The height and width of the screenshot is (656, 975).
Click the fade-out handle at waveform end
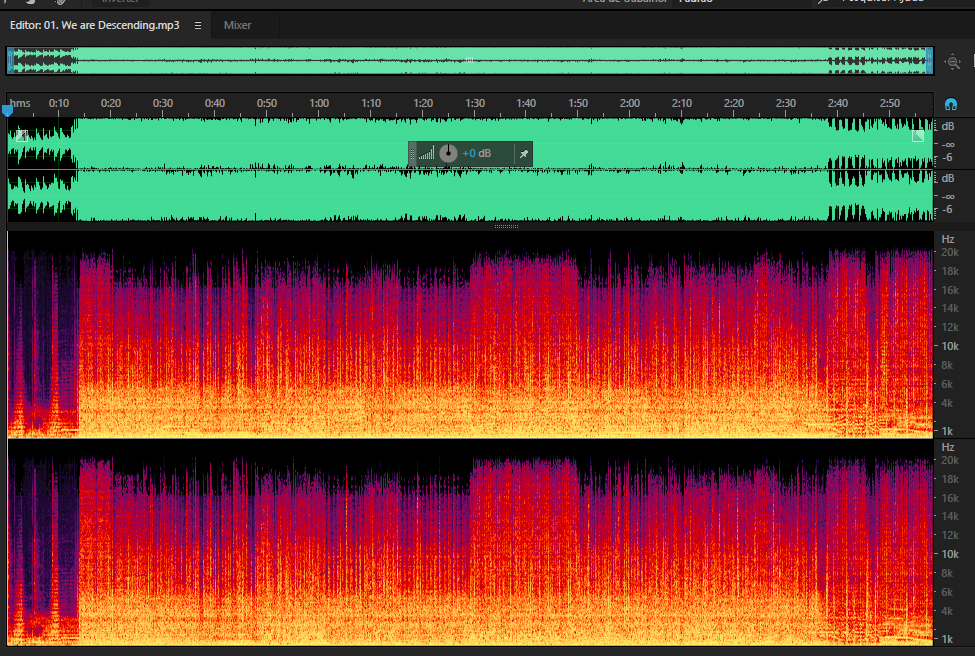[x=918, y=136]
